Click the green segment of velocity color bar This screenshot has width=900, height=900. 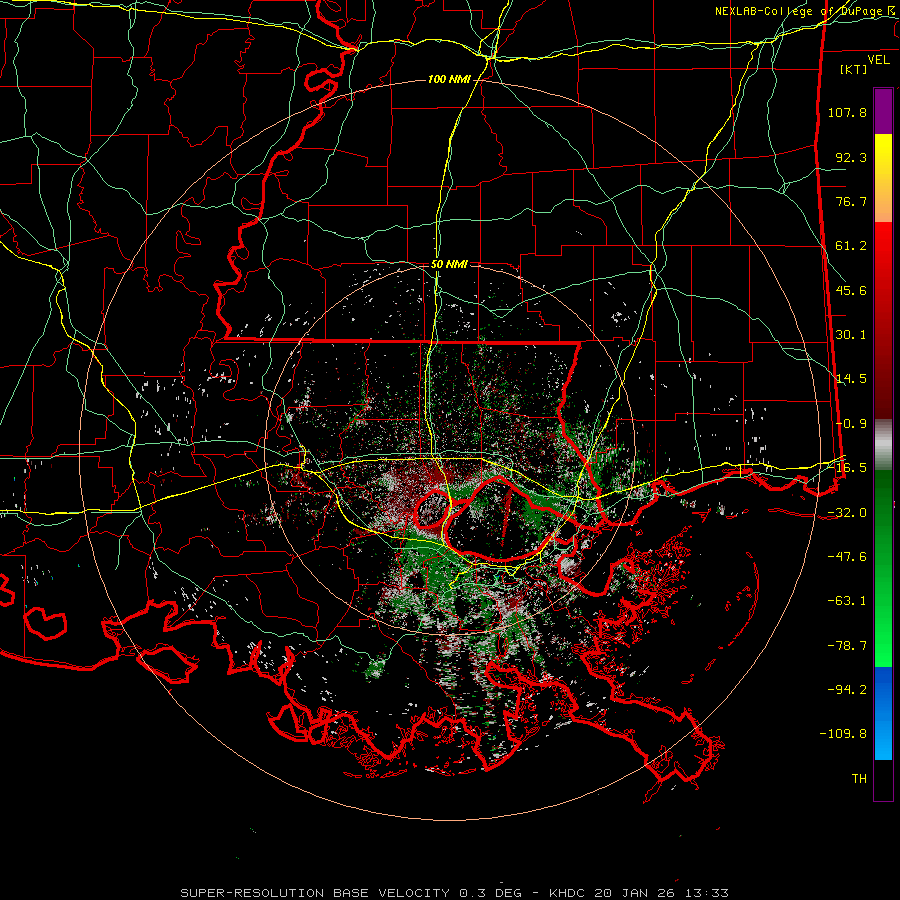[x=883, y=568]
